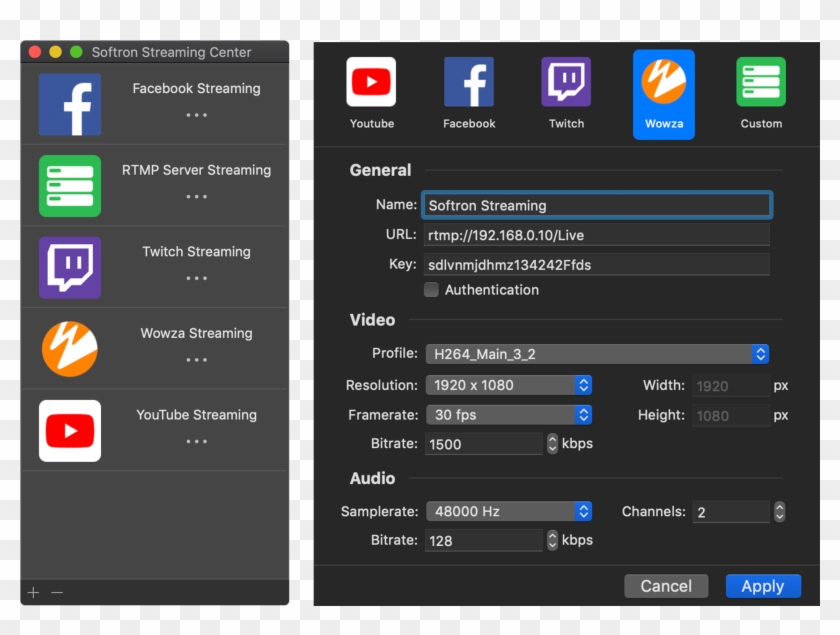This screenshot has height=635, width=840.
Task: Click the Cancel button
Action: [x=666, y=586]
